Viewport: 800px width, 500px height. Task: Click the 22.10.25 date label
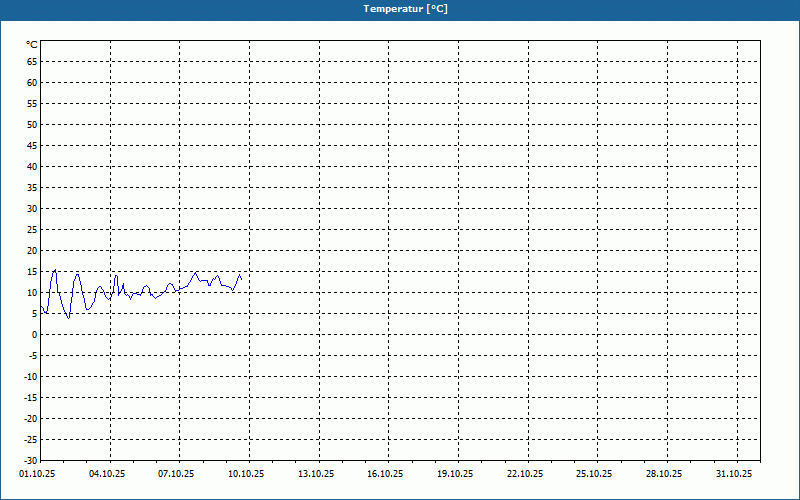coord(525,474)
